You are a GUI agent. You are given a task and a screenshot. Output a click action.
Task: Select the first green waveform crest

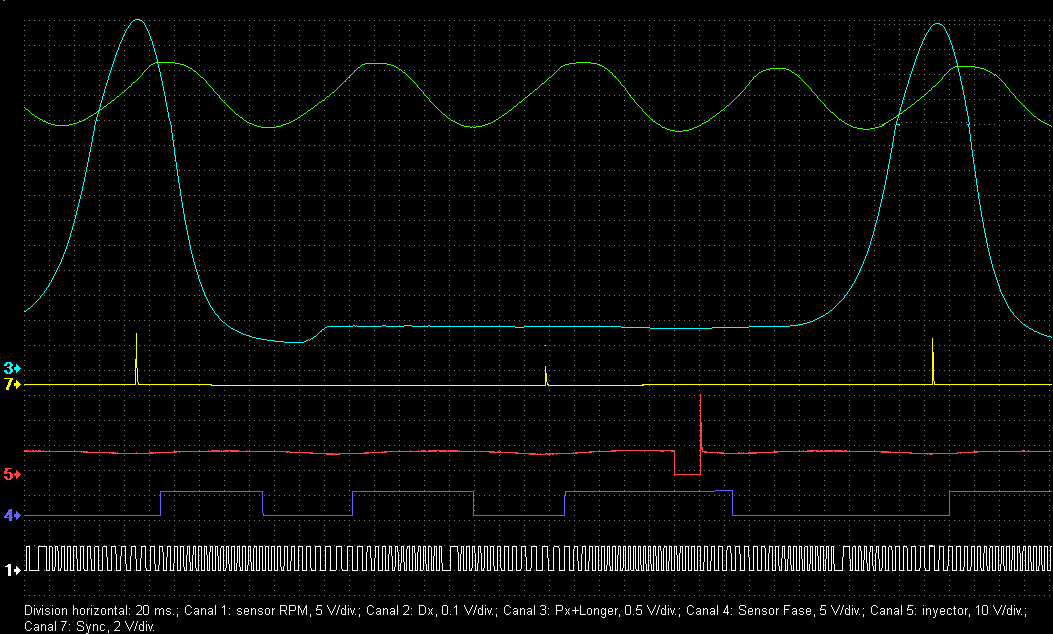tap(166, 63)
